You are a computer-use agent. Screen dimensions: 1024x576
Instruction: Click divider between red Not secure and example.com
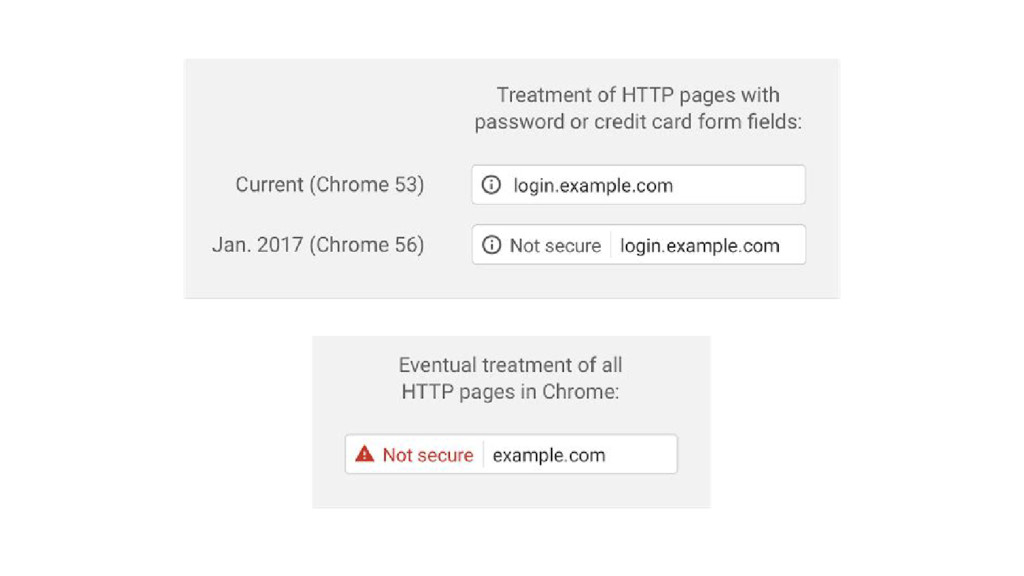coord(483,455)
